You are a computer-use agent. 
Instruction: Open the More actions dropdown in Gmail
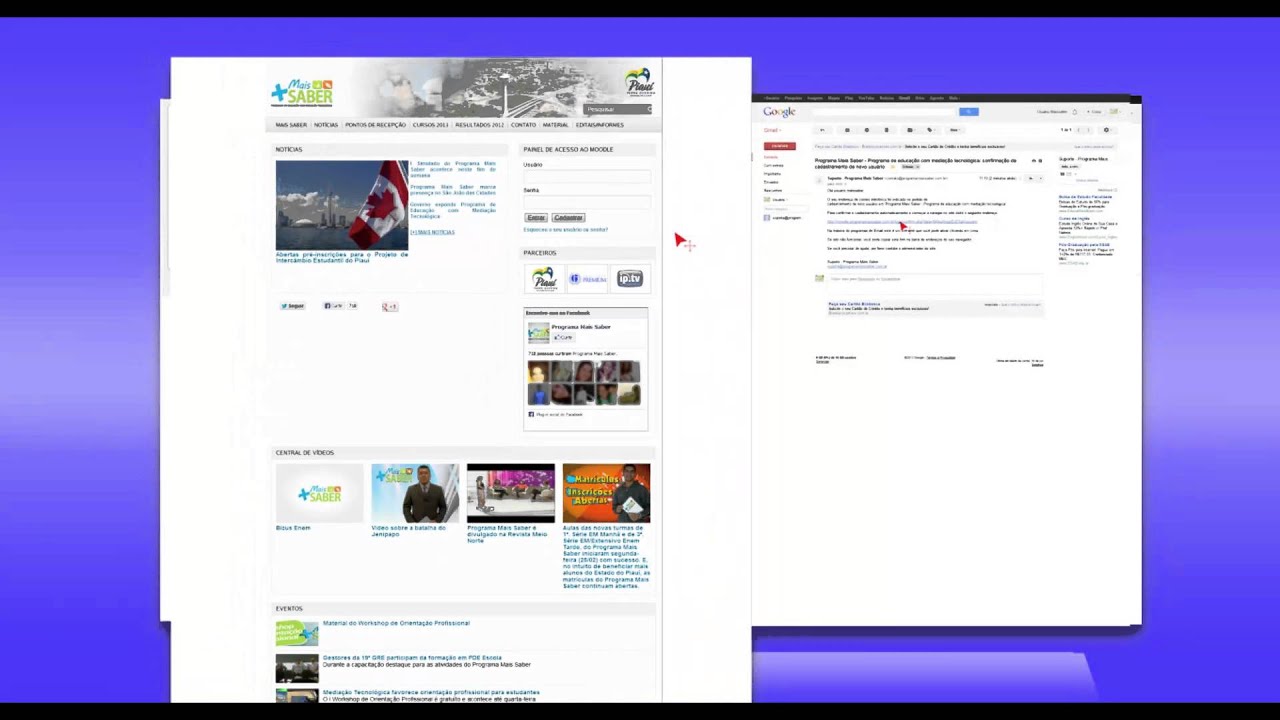[955, 130]
